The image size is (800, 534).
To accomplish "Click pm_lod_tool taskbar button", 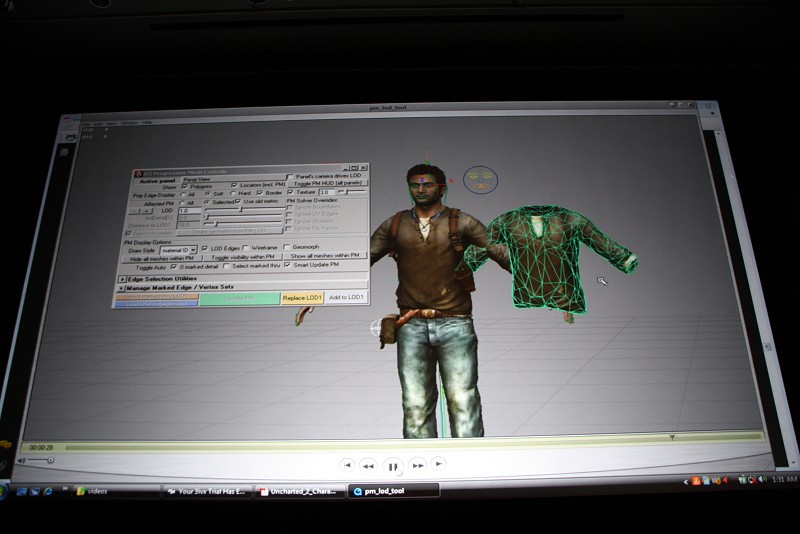I will pyautogui.click(x=393, y=491).
